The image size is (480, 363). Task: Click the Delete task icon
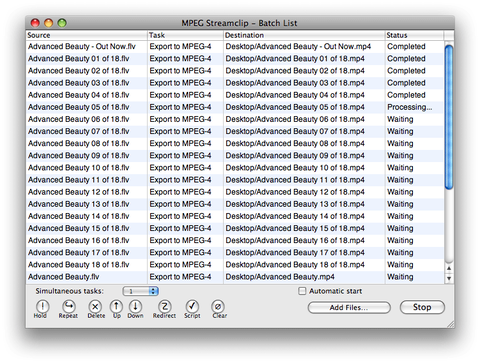click(95, 306)
